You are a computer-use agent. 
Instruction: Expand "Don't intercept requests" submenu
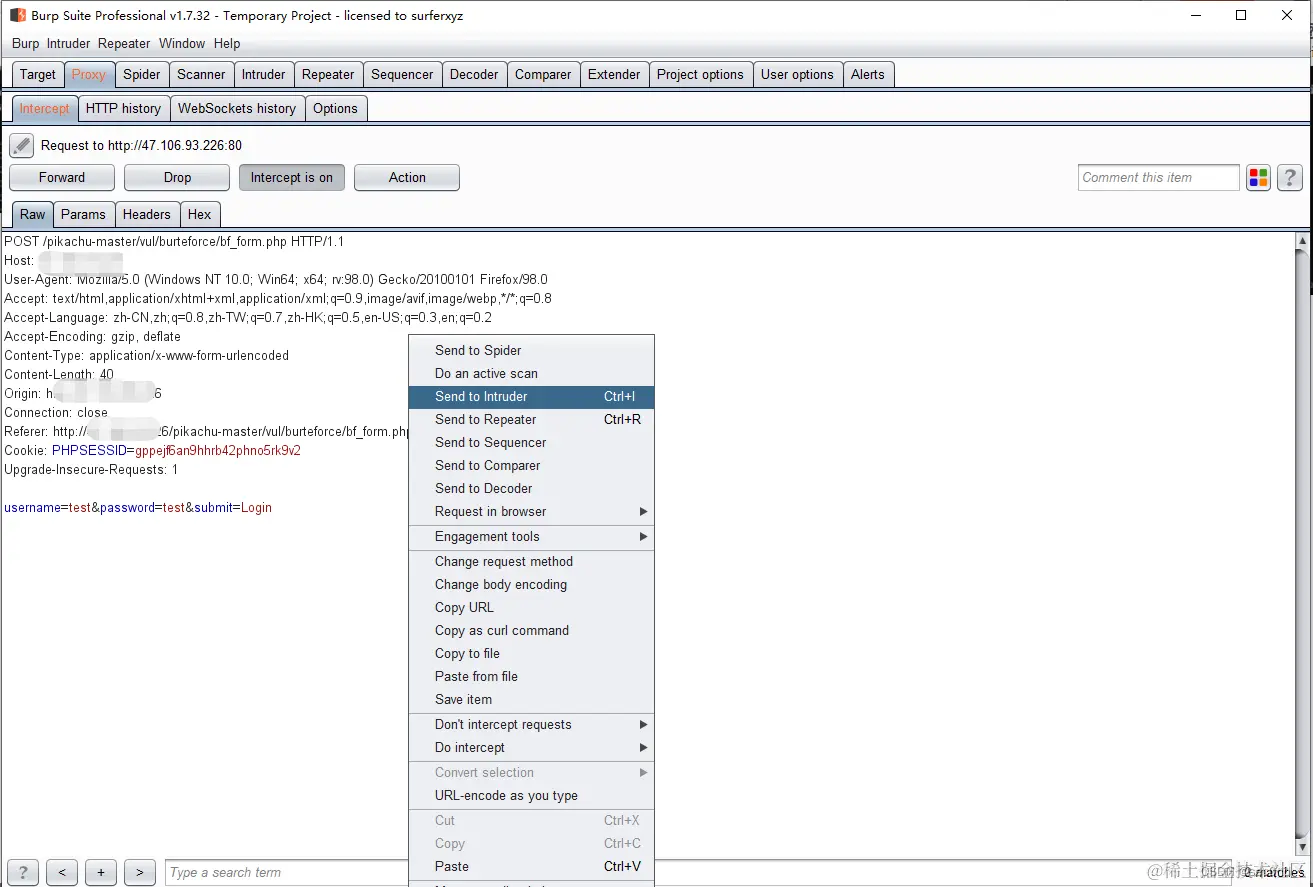click(532, 724)
